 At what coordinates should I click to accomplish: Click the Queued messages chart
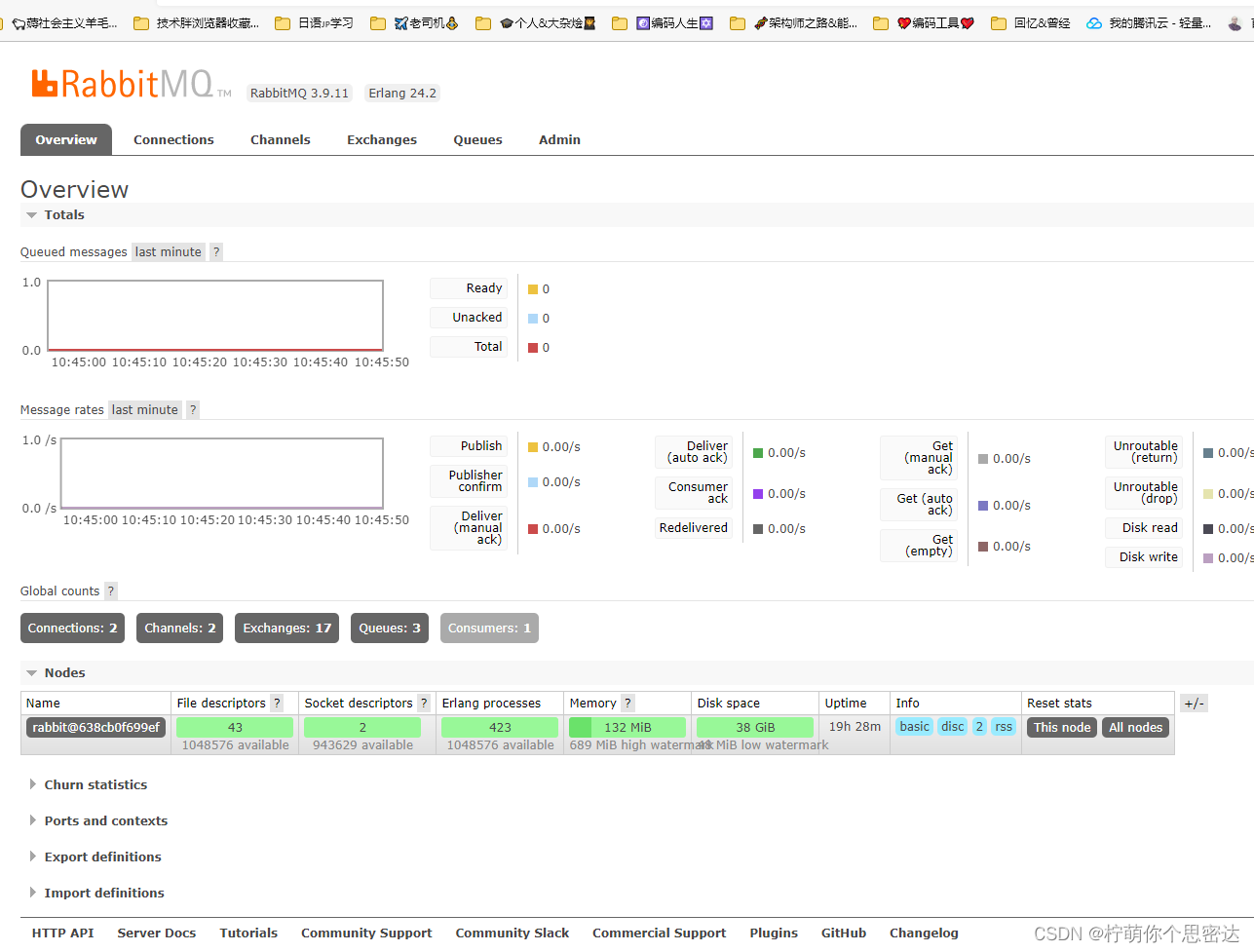[215, 316]
